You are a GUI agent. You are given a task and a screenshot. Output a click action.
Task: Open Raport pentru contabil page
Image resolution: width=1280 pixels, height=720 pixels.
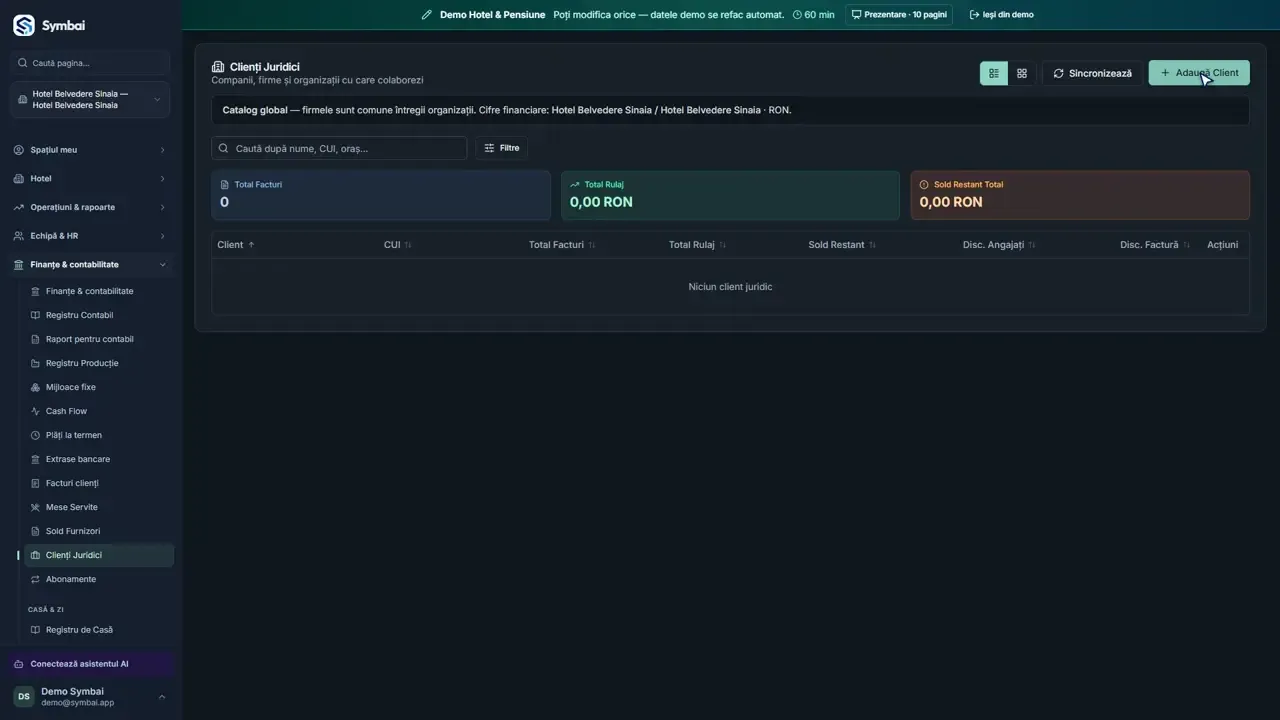pyautogui.click(x=98, y=339)
